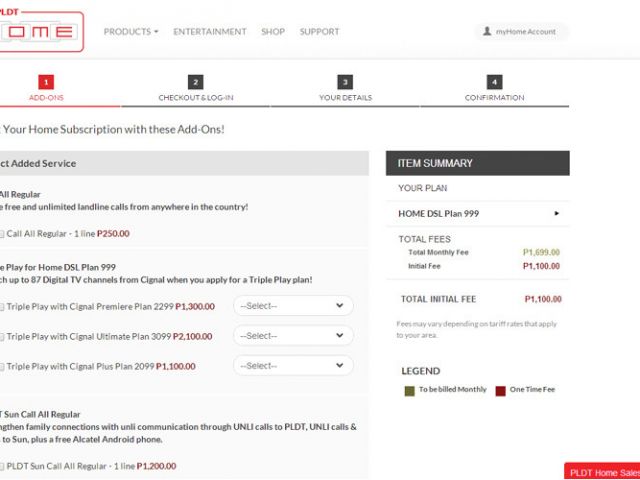Image resolution: width=640 pixels, height=480 pixels.
Task: Open the Cignal Ultimate Plan select dropdown
Action: (x=293, y=336)
